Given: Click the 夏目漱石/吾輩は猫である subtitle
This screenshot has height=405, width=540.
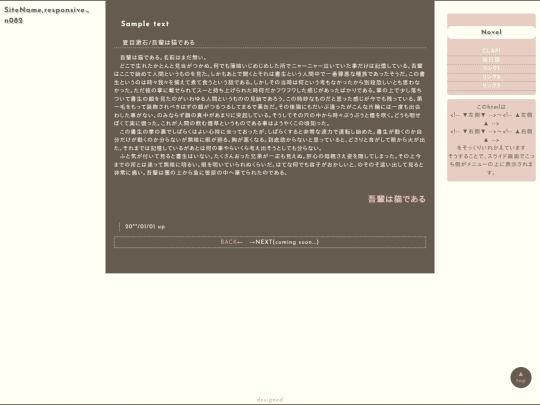Looking at the screenshot, I should (159, 42).
